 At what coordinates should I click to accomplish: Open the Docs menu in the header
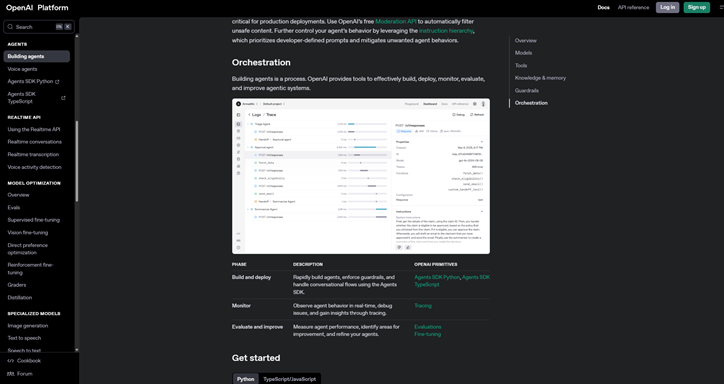point(603,7)
